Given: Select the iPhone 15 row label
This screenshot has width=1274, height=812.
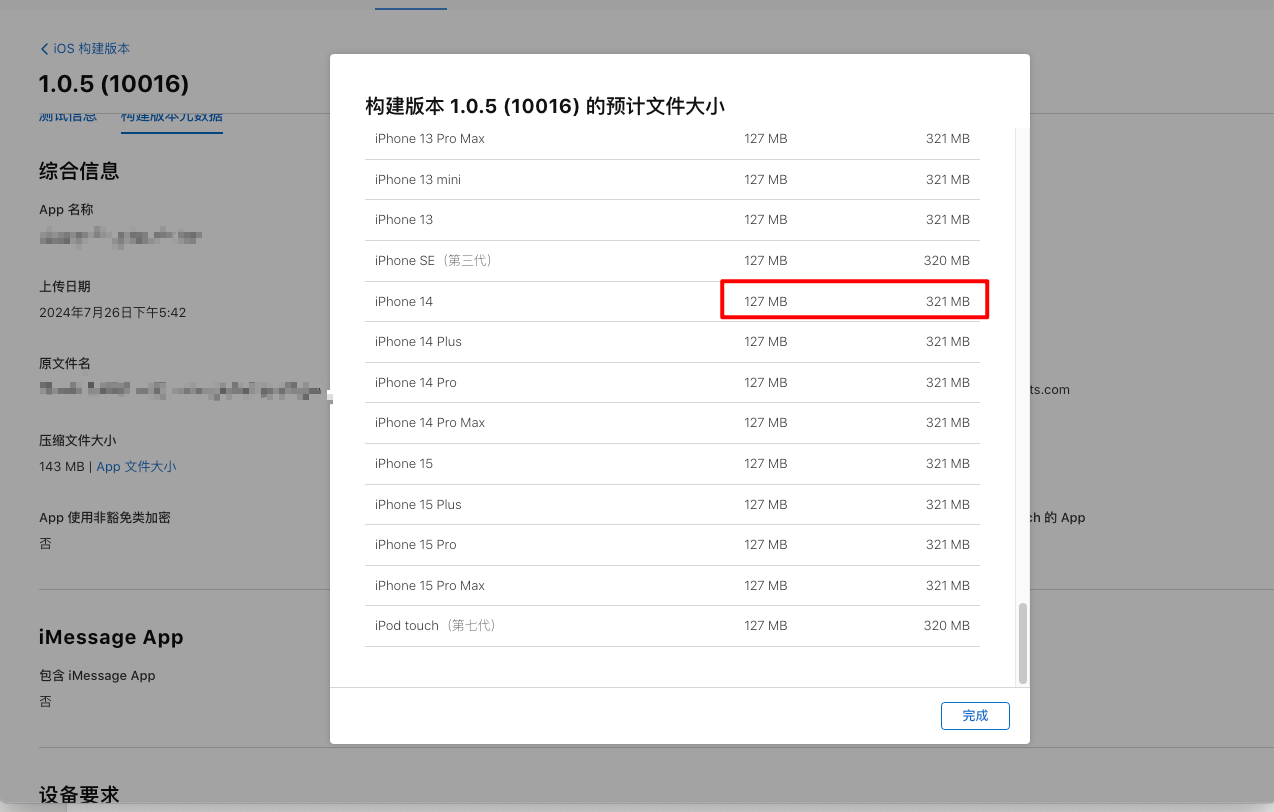Looking at the screenshot, I should pyautogui.click(x=404, y=464).
